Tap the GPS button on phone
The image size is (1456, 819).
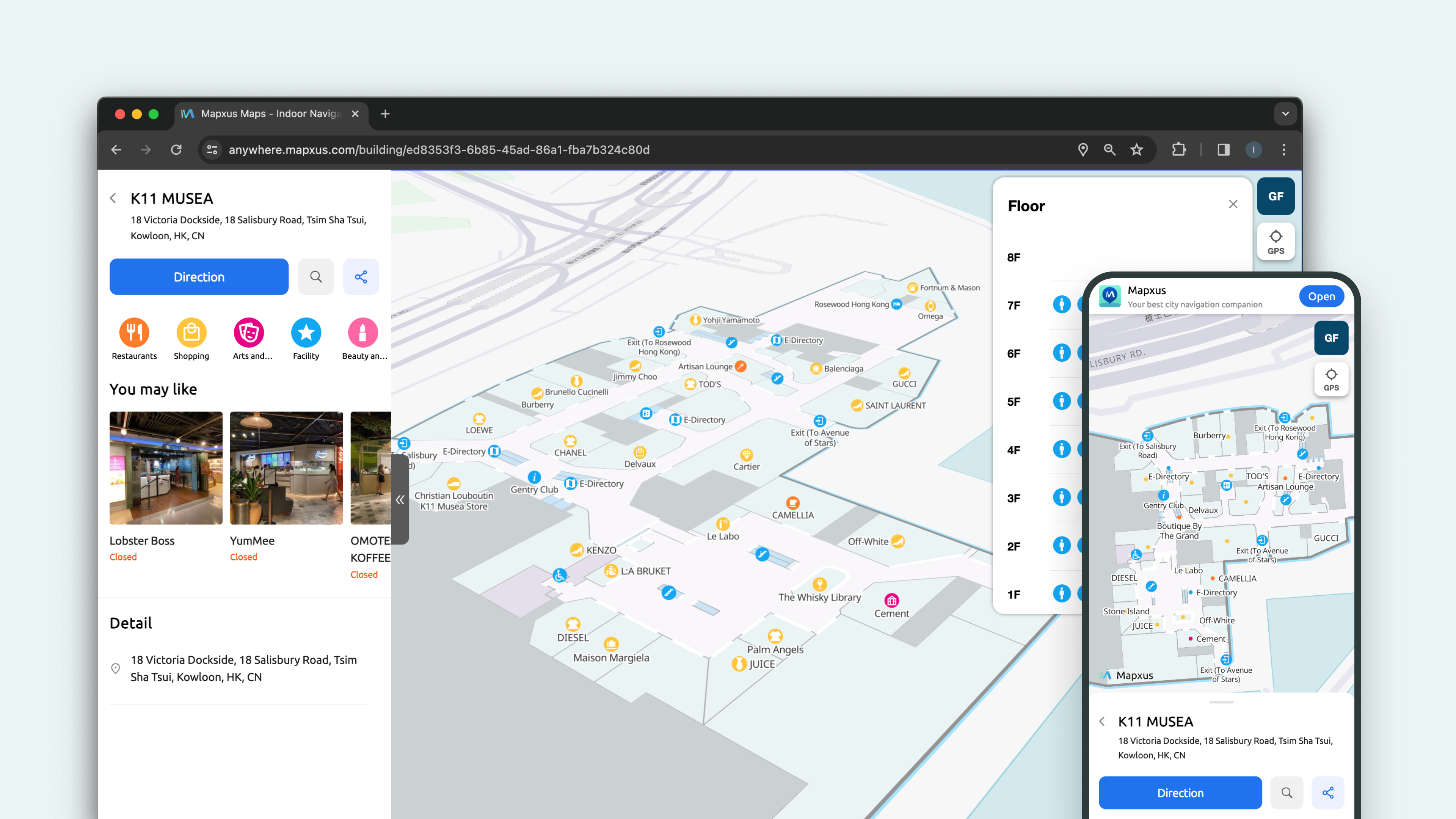tap(1331, 379)
